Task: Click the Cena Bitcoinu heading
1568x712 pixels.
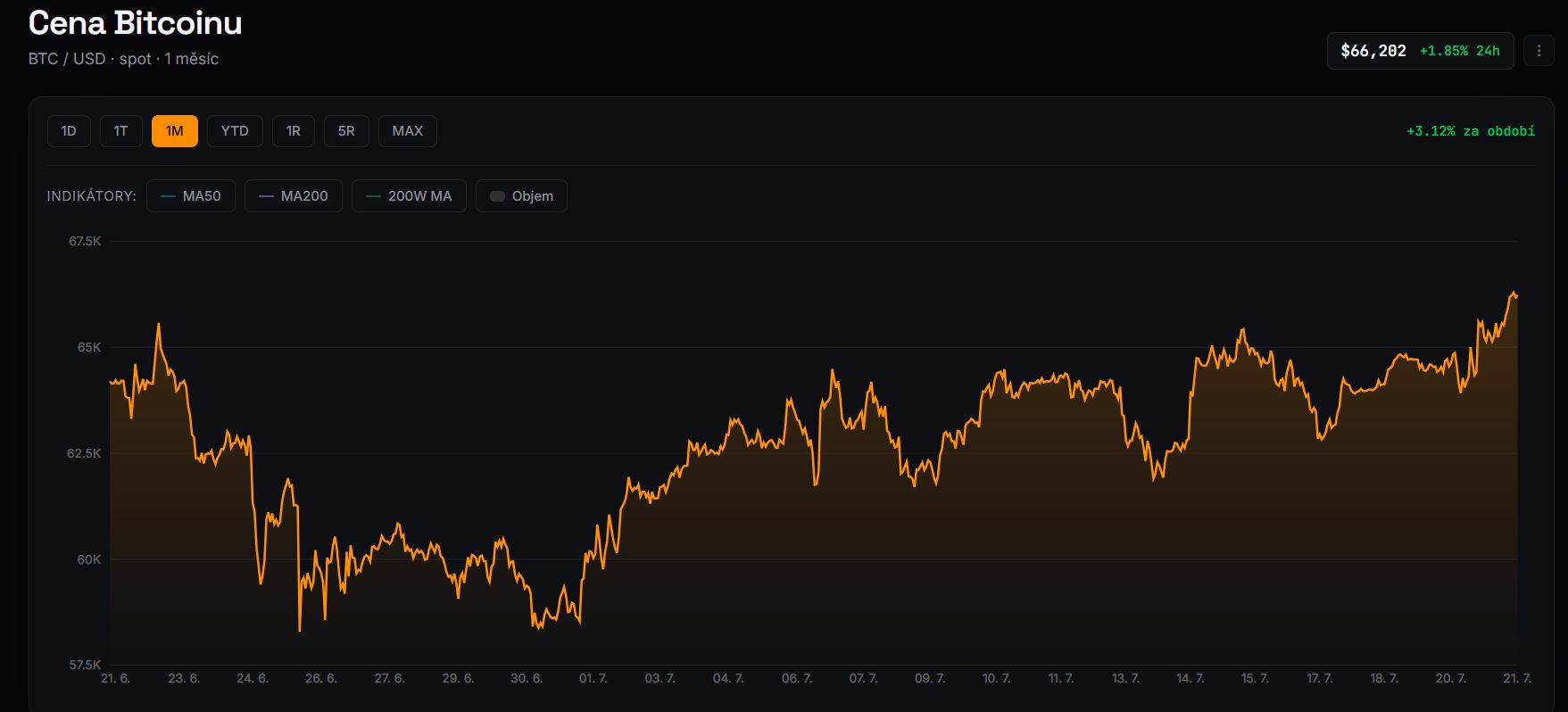Action: click(x=136, y=23)
